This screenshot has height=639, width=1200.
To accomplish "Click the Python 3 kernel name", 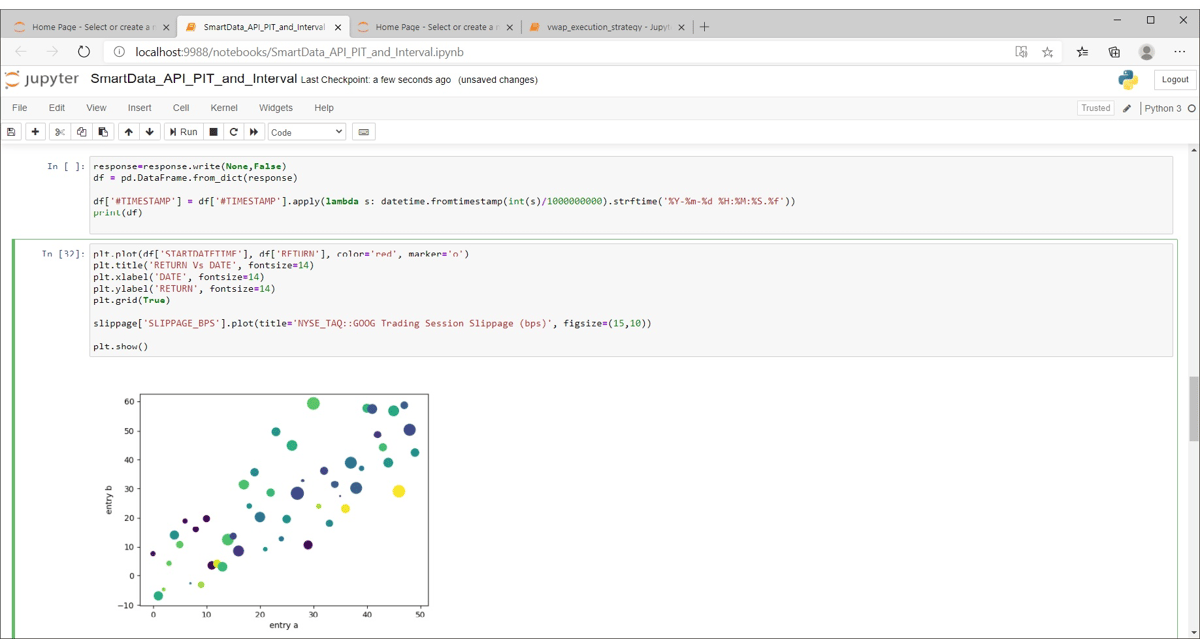I will click(x=1162, y=108).
